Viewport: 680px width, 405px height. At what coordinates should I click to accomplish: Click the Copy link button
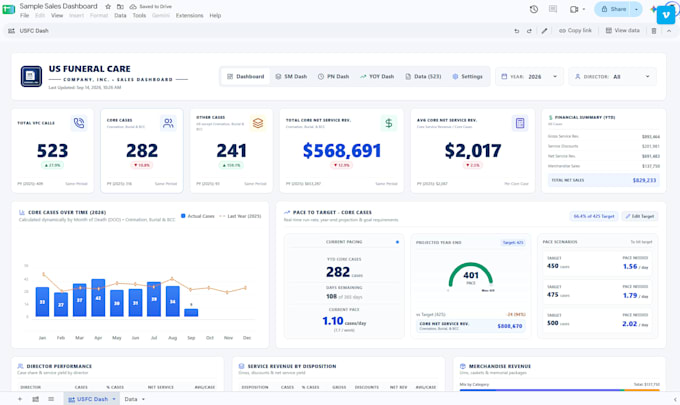pyautogui.click(x=575, y=30)
